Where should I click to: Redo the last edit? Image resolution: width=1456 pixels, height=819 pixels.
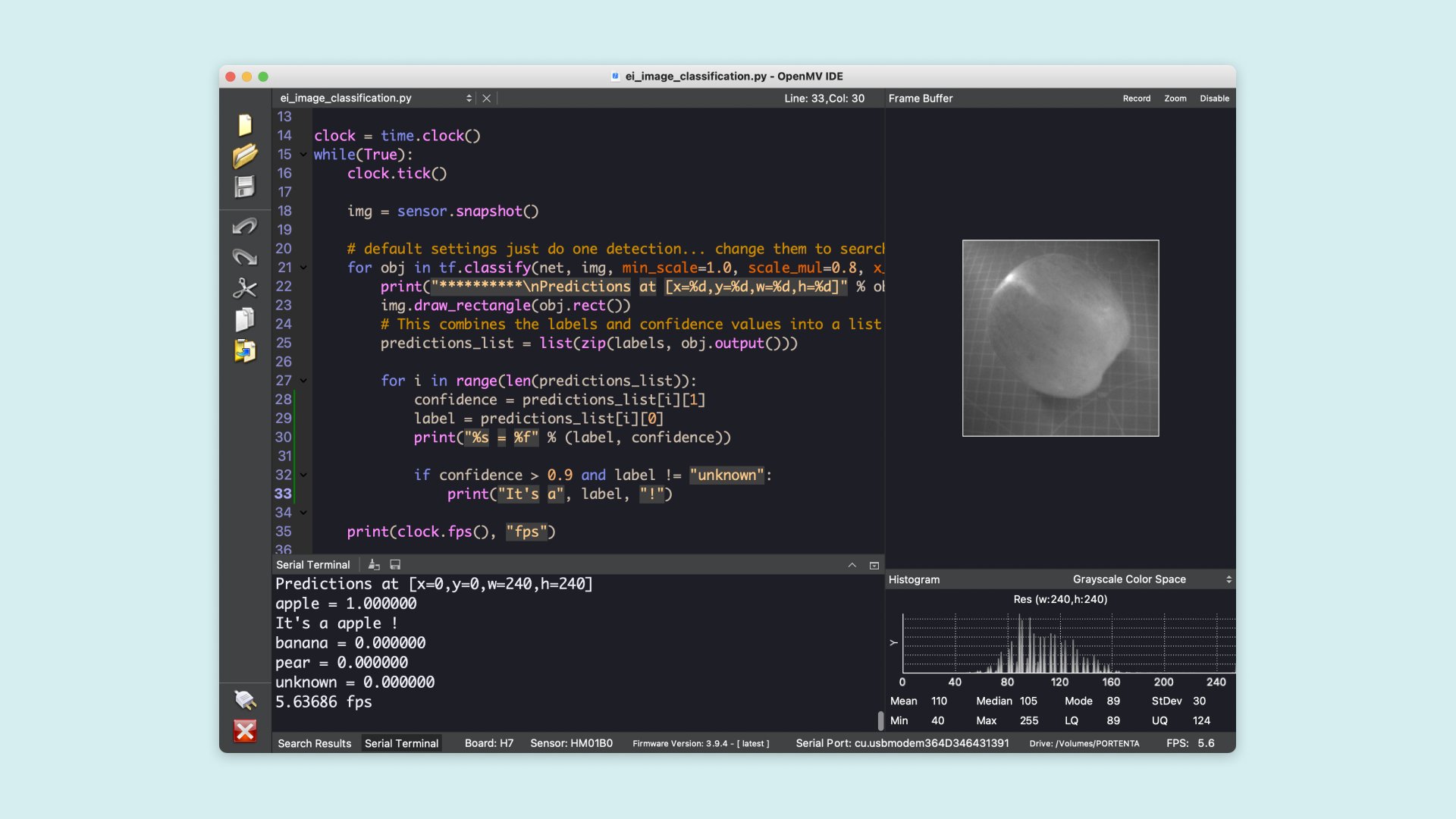[x=245, y=258]
